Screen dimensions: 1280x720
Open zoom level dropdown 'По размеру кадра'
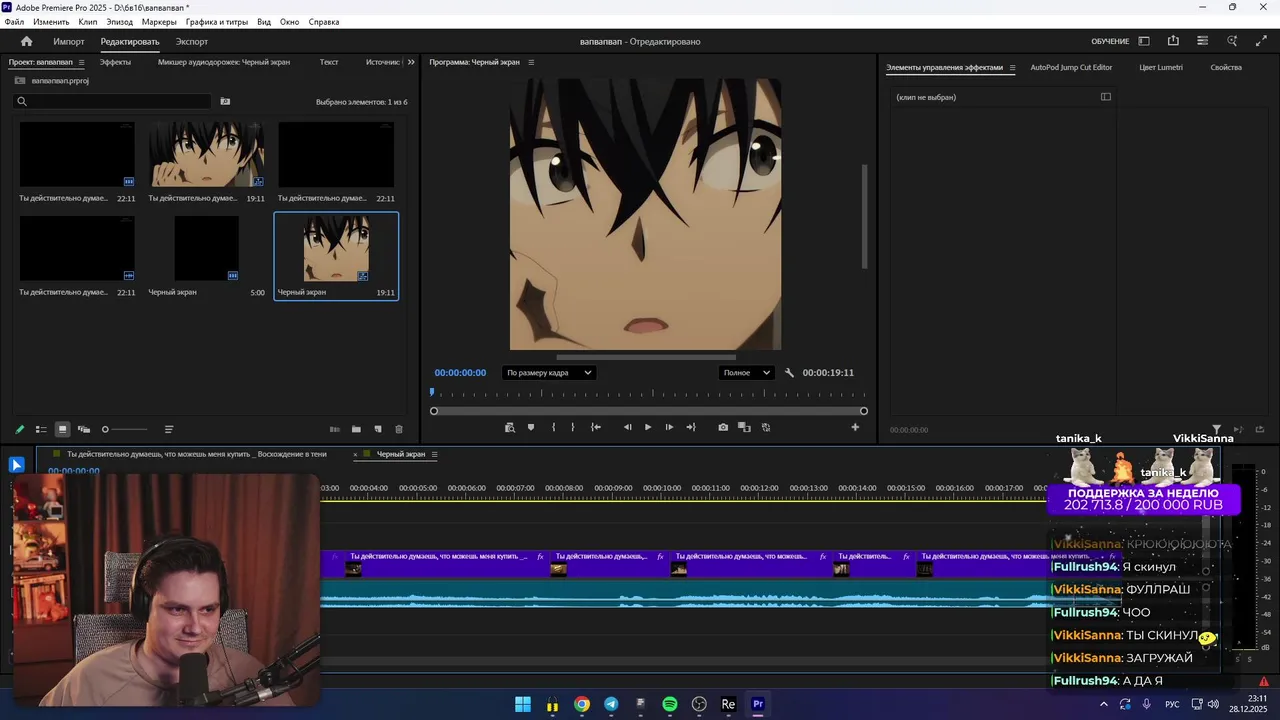pyautogui.click(x=549, y=373)
